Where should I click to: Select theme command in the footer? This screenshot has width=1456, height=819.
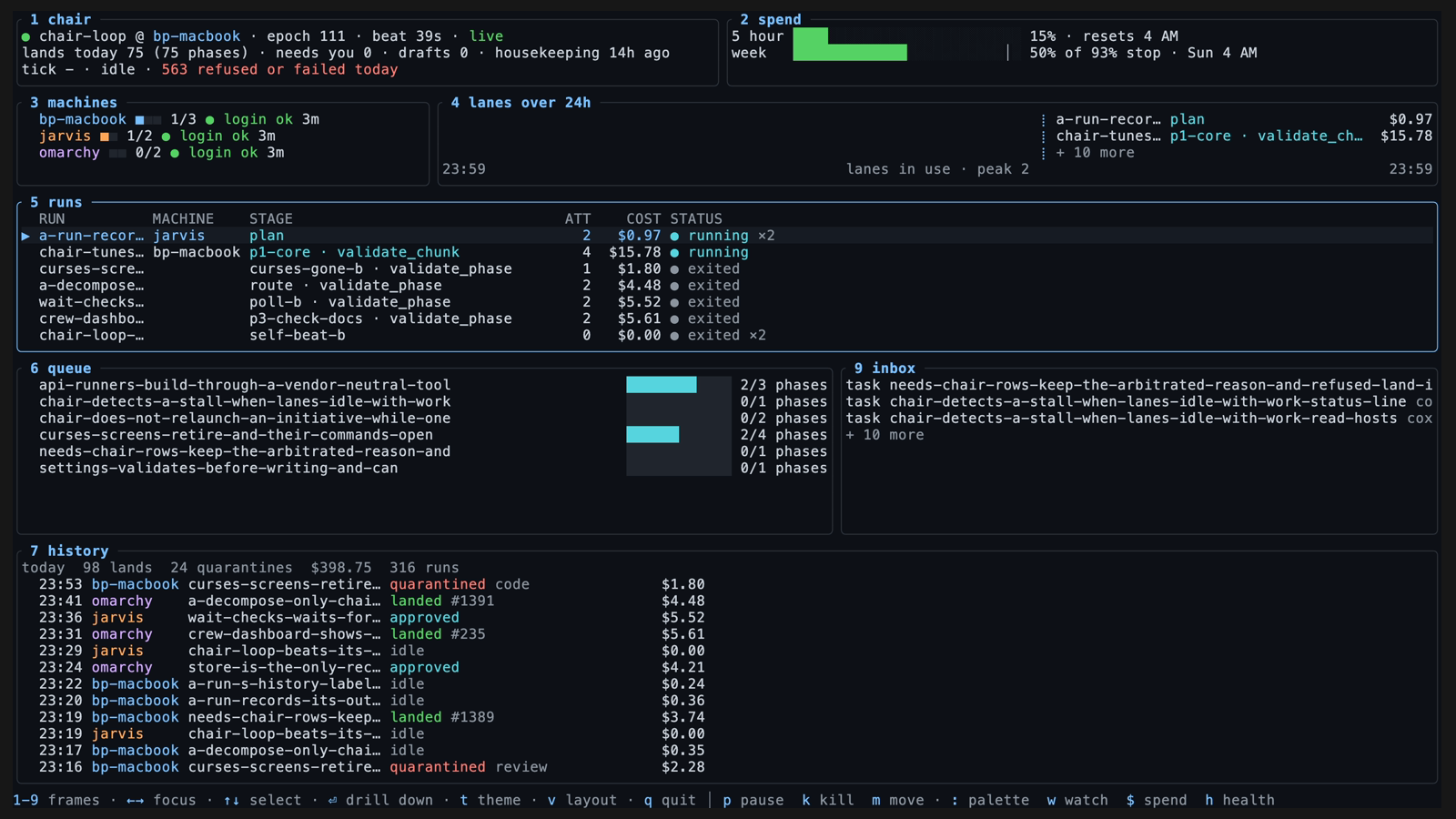click(x=490, y=800)
